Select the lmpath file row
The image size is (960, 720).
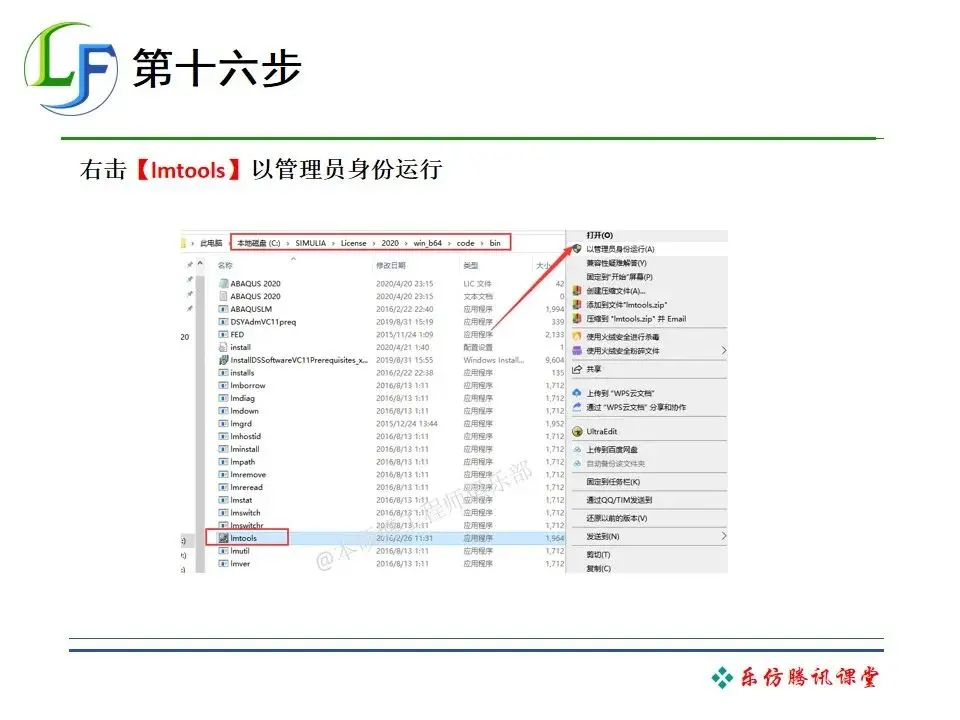pyautogui.click(x=391, y=462)
